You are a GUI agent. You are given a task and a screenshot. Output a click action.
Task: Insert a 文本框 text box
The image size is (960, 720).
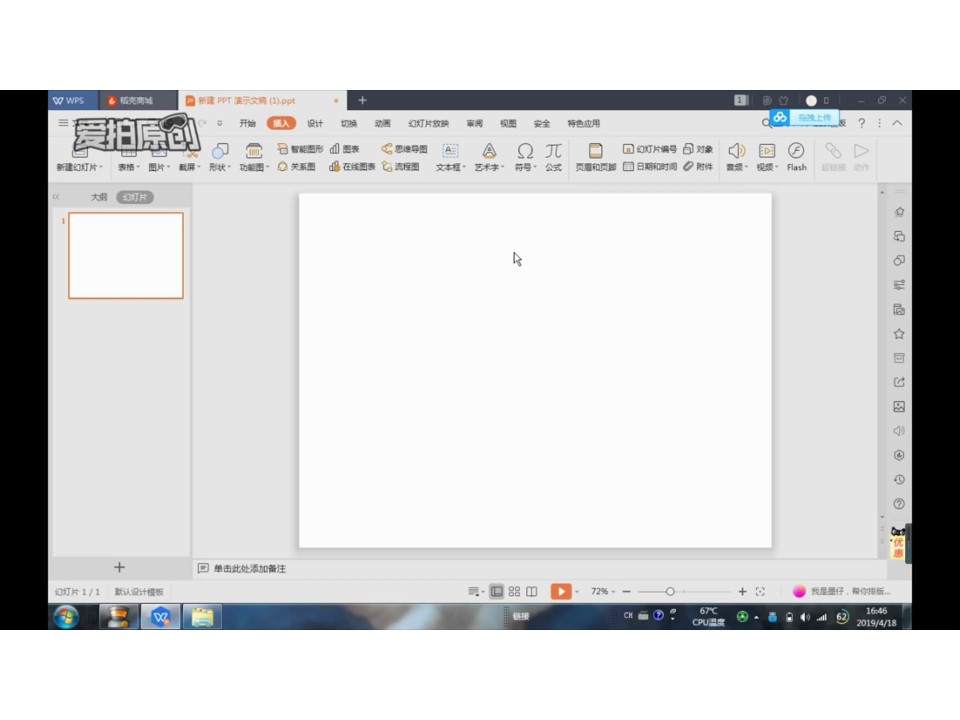(x=451, y=157)
